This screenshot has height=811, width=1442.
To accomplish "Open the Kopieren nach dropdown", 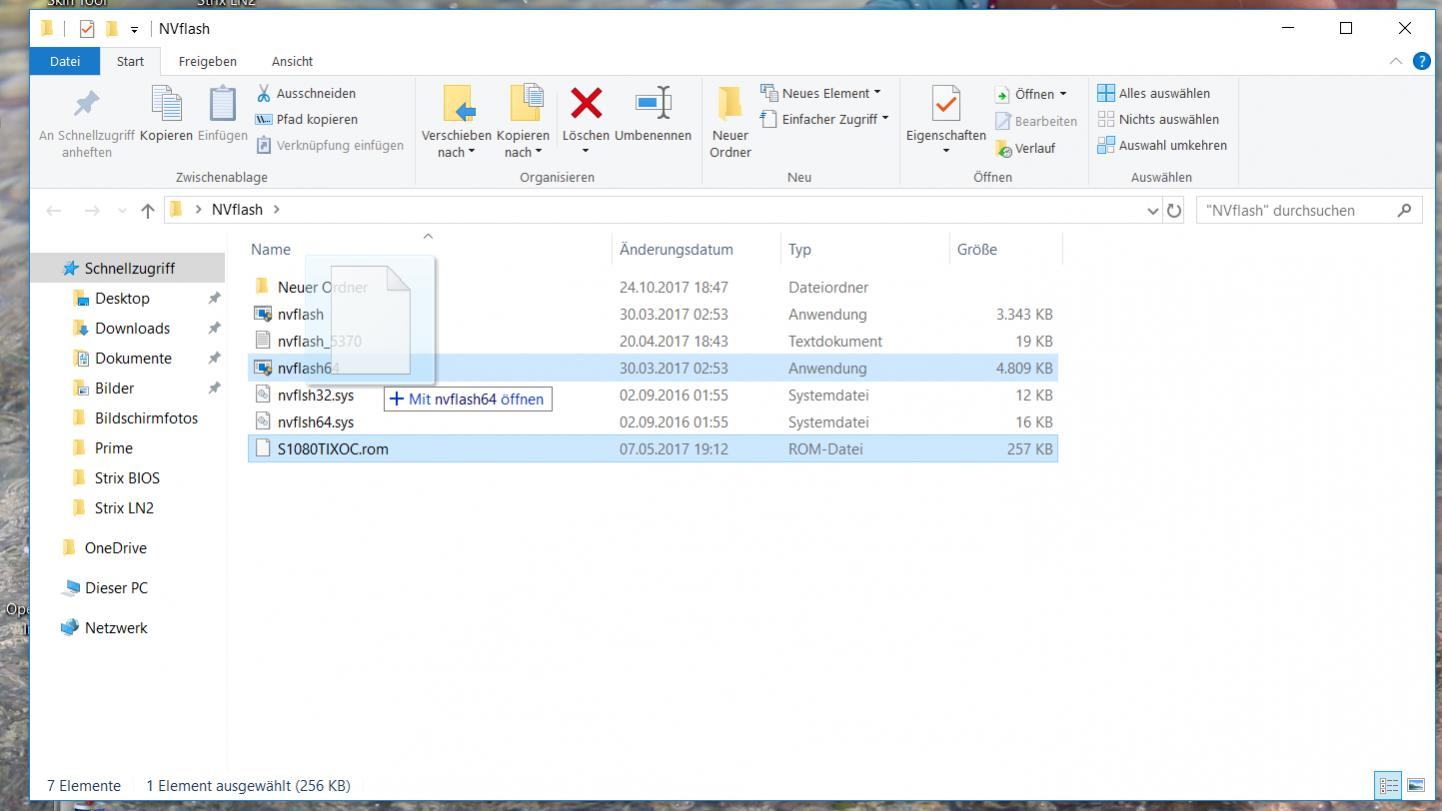I will (523, 123).
